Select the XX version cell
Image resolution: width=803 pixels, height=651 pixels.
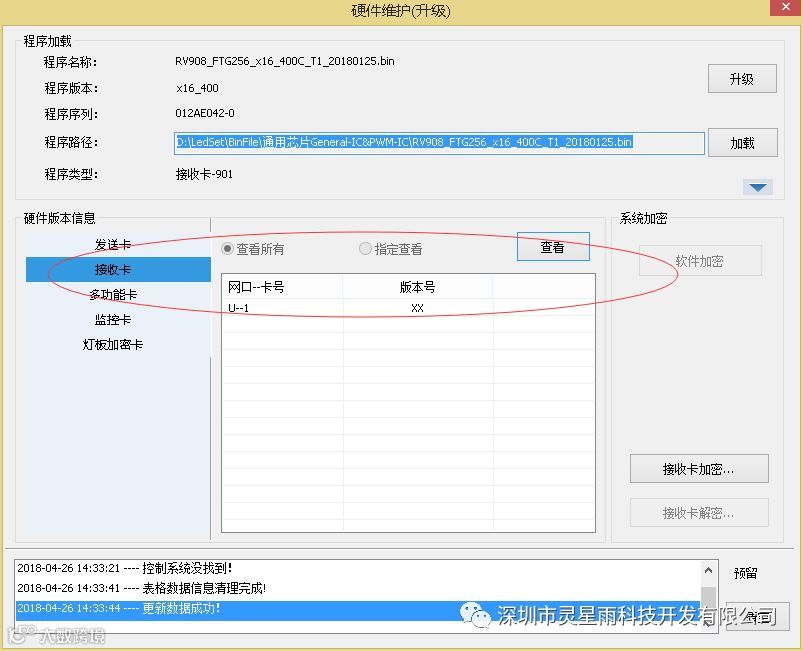(x=417, y=308)
